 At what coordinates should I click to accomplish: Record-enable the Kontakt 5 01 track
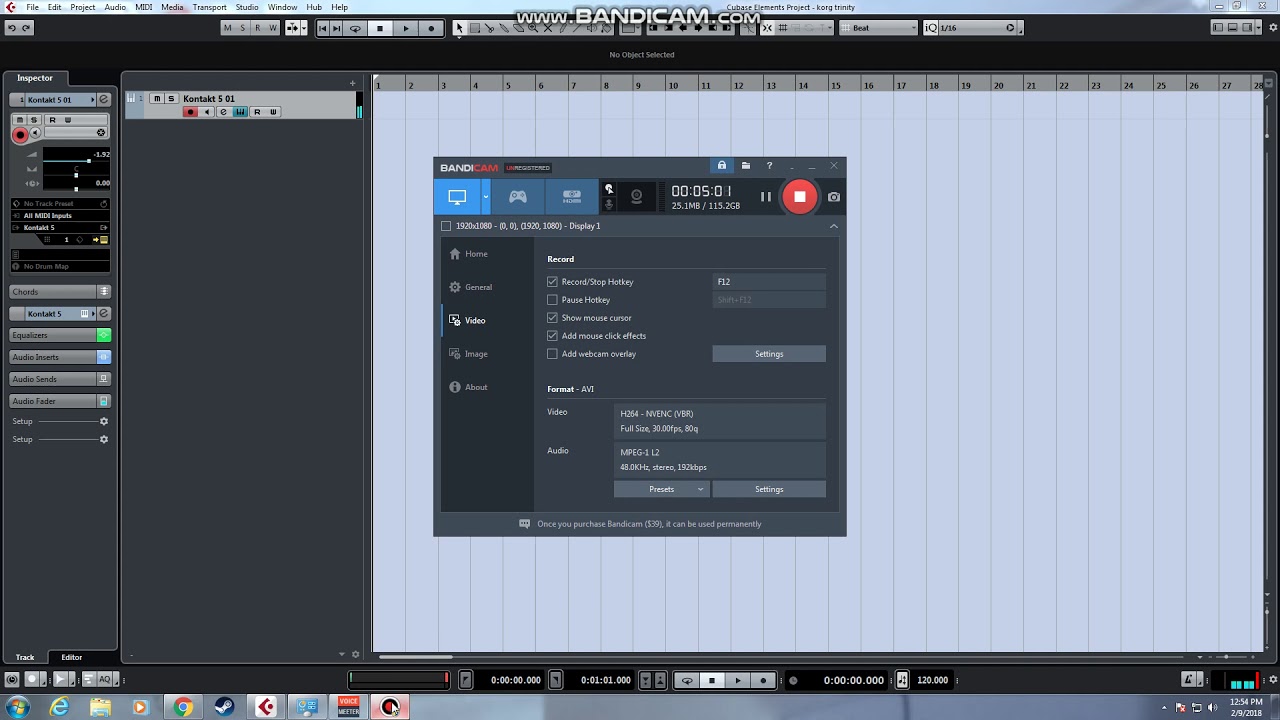(190, 112)
